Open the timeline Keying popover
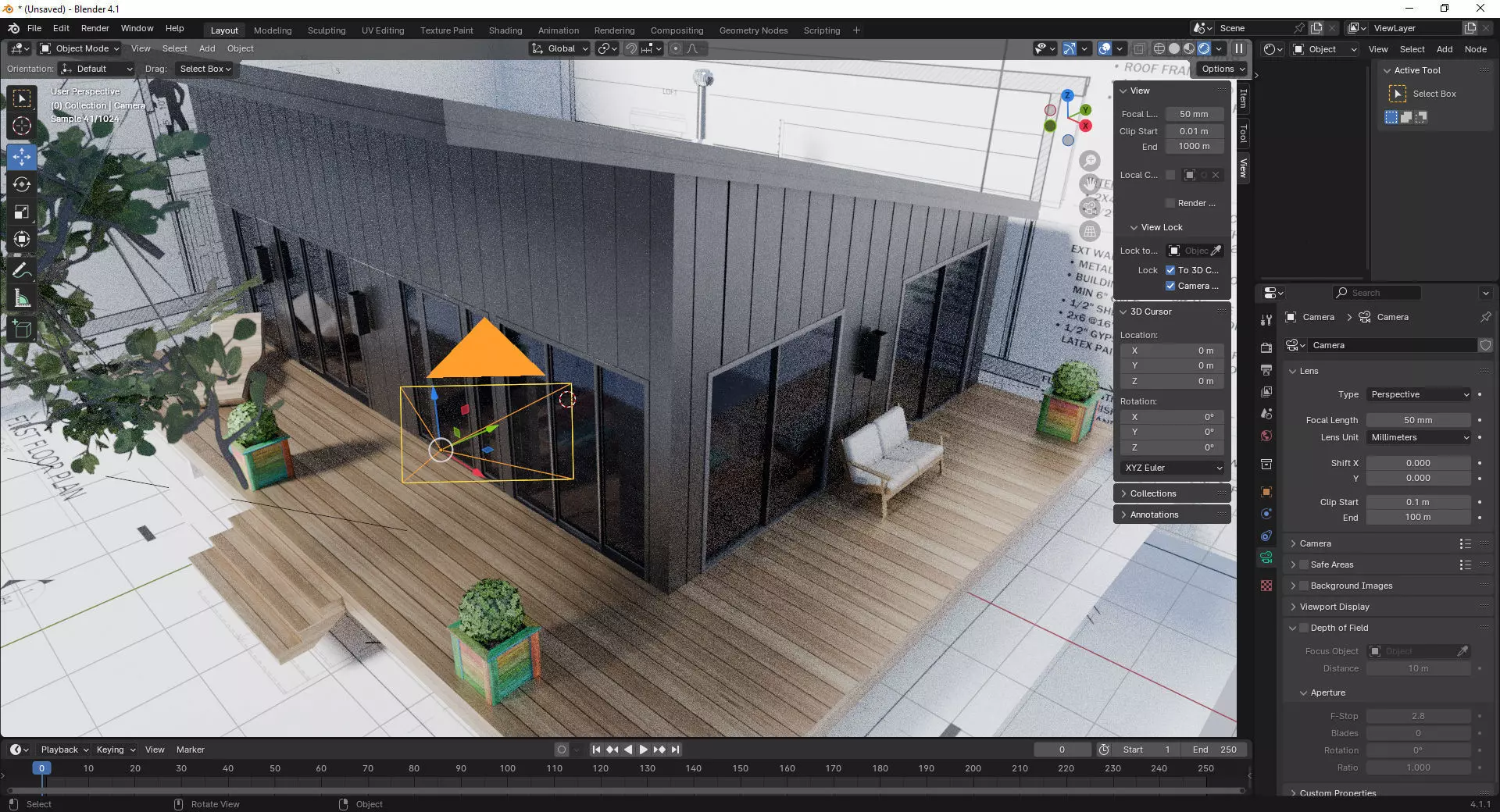This screenshot has height=812, width=1500. click(x=116, y=750)
